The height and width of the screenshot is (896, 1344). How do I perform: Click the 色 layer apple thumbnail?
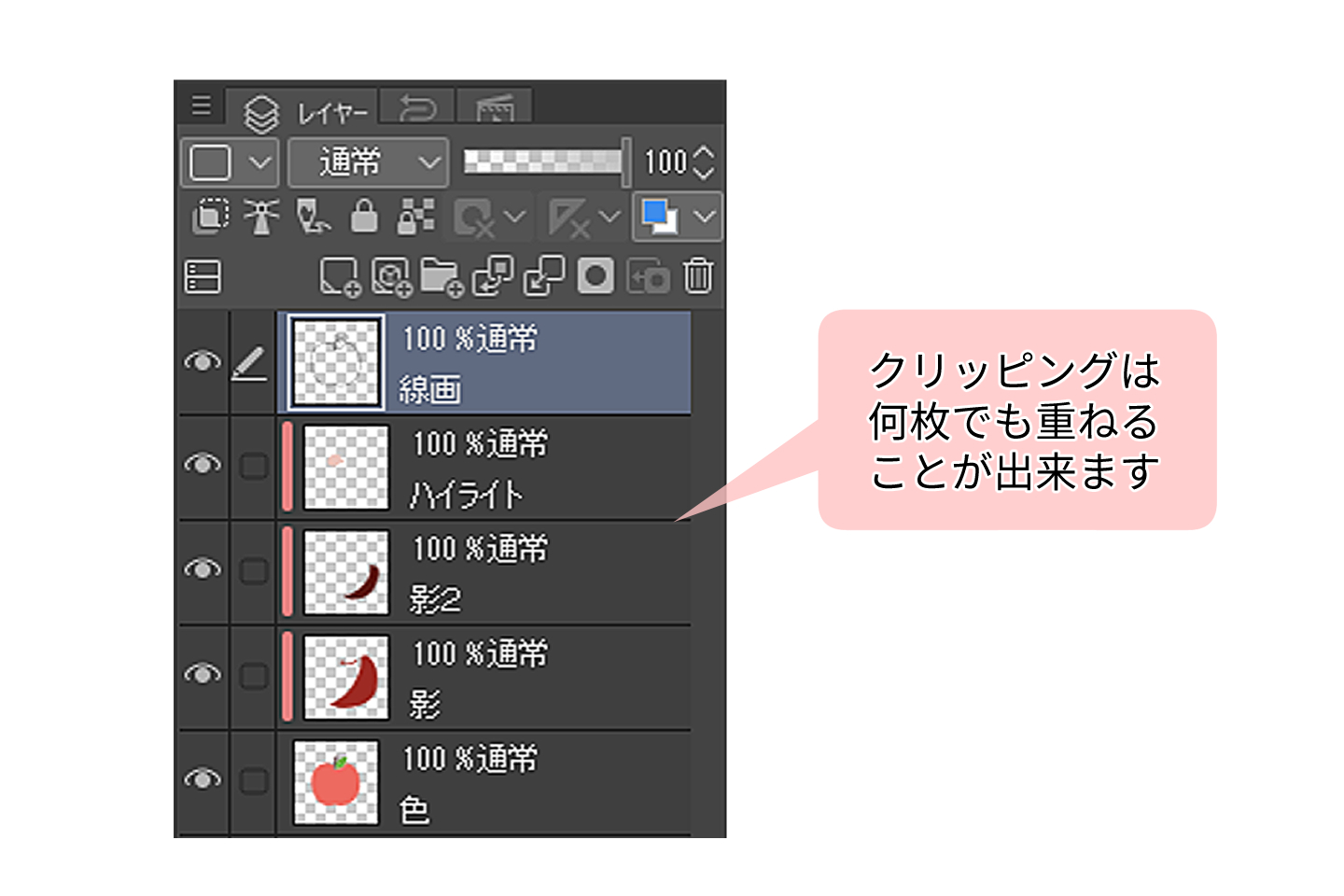336,782
